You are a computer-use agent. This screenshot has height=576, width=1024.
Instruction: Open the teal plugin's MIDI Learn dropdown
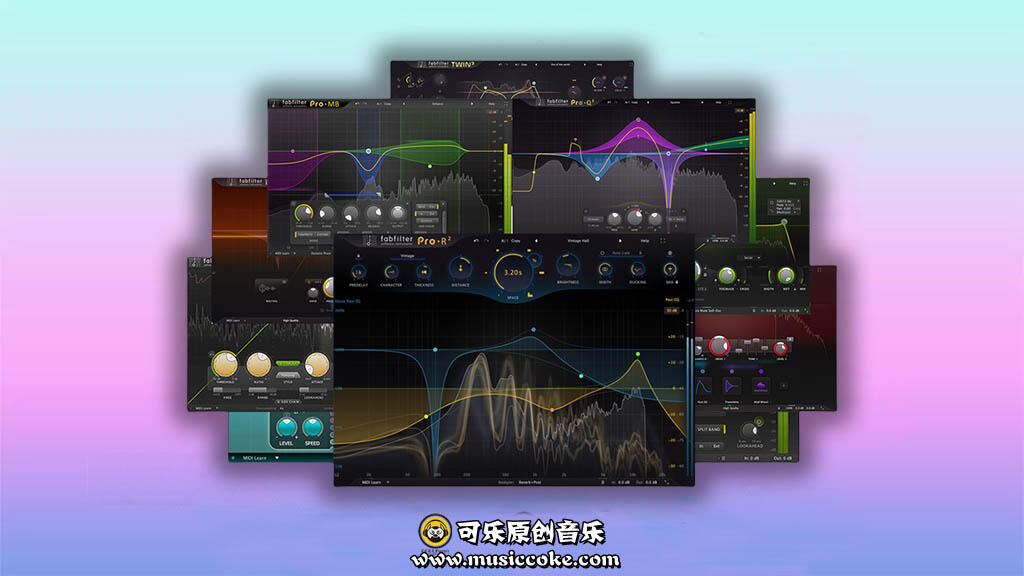point(259,458)
